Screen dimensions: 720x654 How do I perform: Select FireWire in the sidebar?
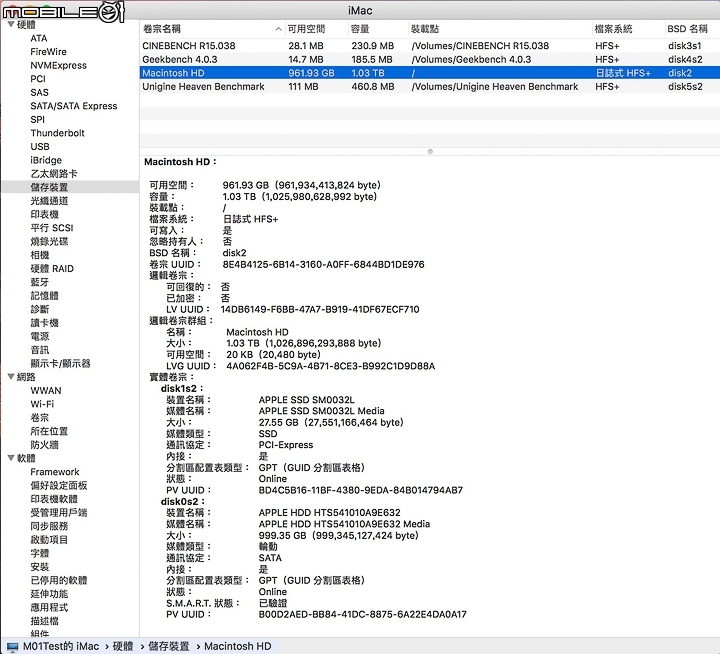(48, 51)
